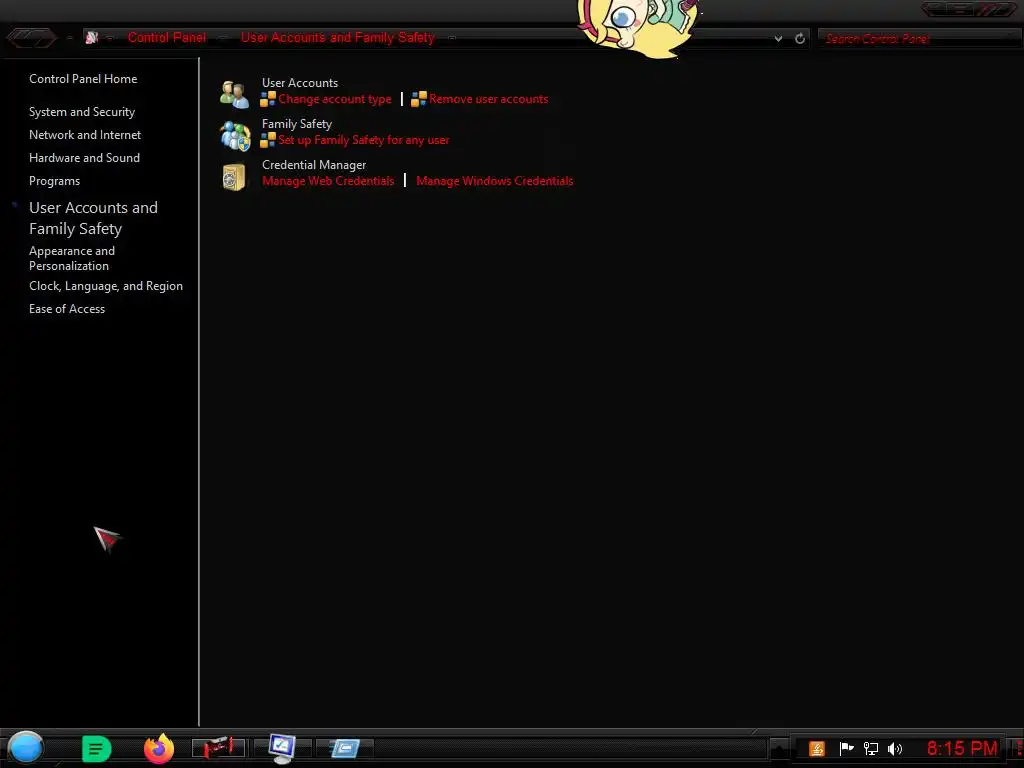This screenshot has width=1024, height=768.
Task: Open the network tray icon
Action: (871, 749)
